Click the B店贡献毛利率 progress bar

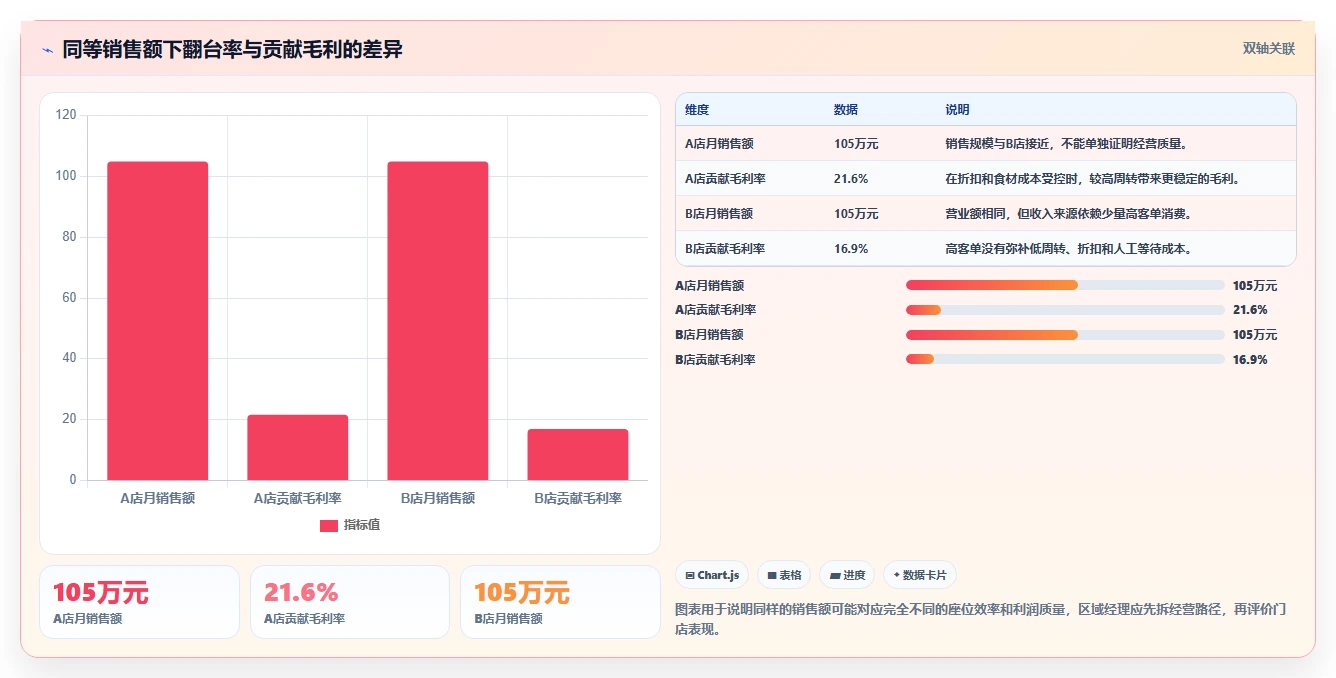pos(1065,359)
